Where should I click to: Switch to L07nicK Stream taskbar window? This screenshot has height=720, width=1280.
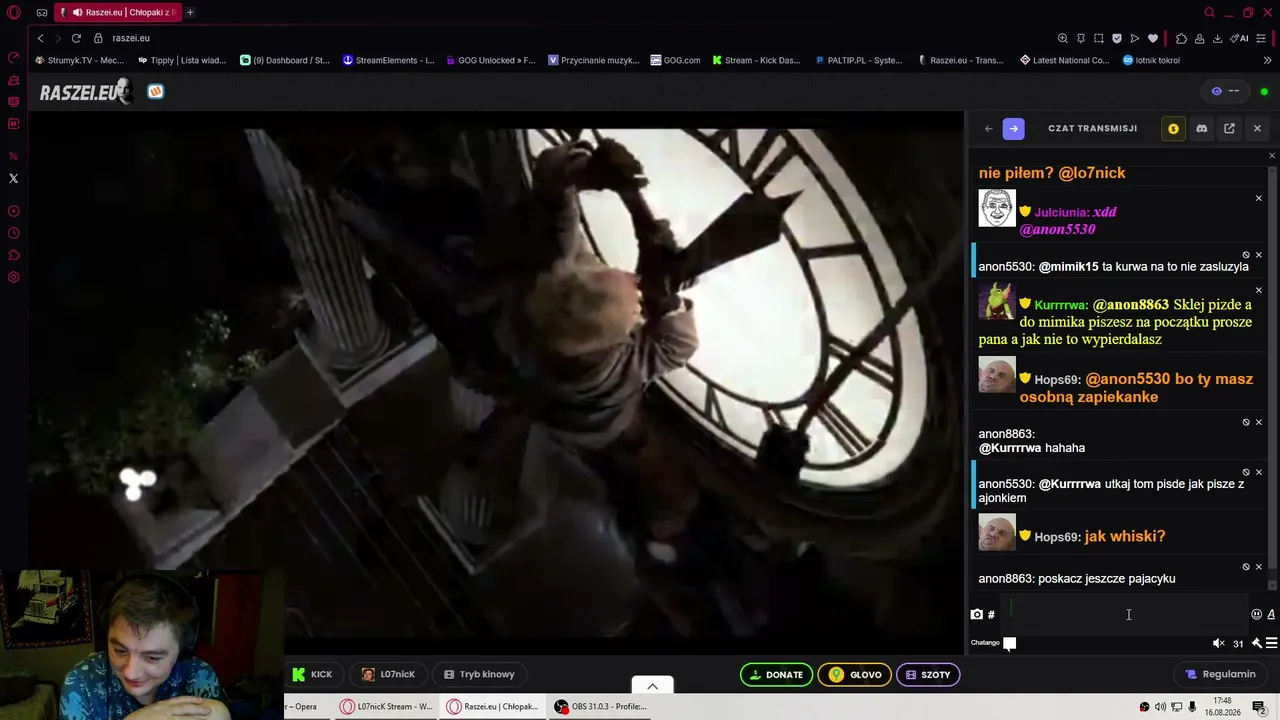click(386, 706)
